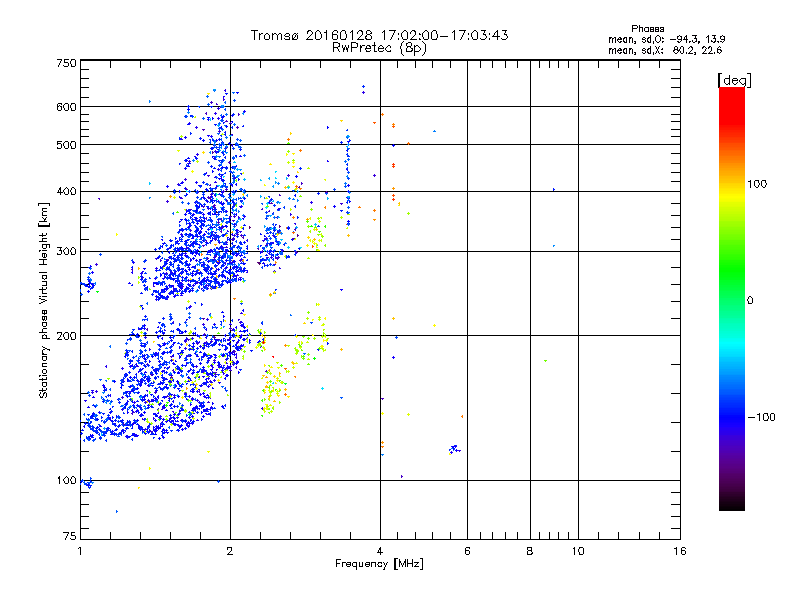The height and width of the screenshot is (600, 800).
Task: Click the x-axis label '10'
Action: click(578, 551)
